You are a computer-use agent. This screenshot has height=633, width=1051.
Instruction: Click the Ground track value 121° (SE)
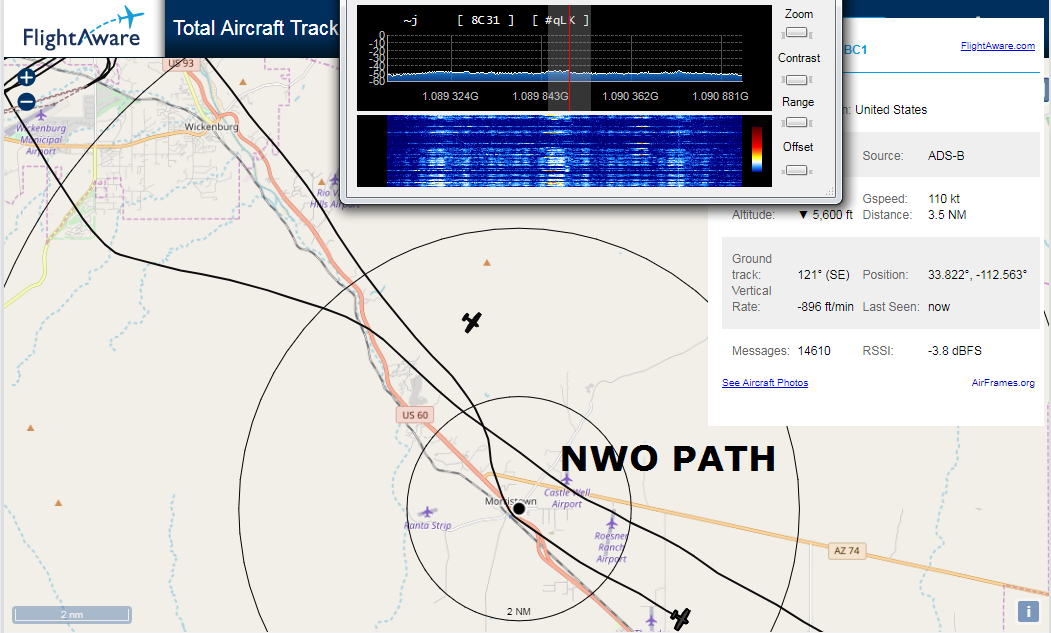823,274
